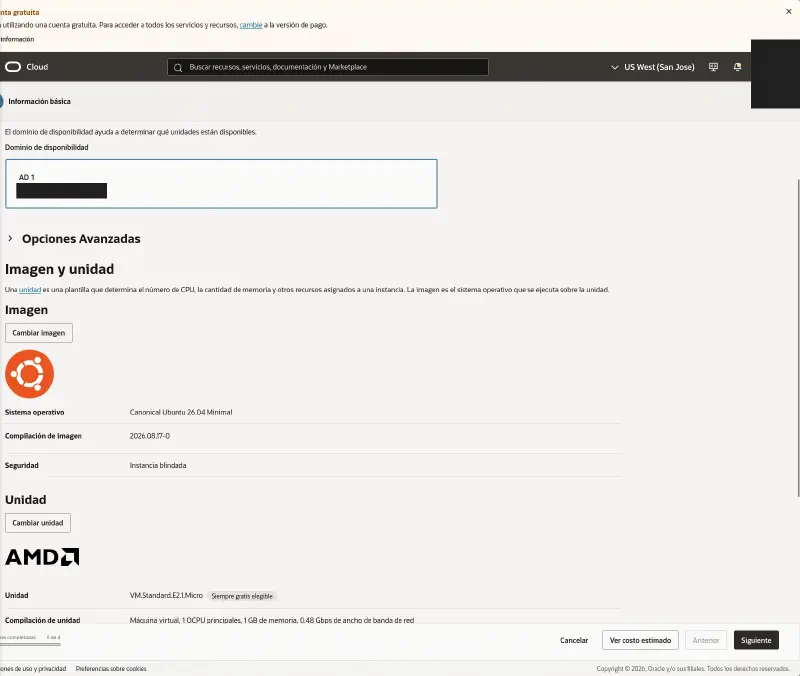
Task: Click 'Canonical Ubuntu 26.04 Minimal' value
Action: coord(181,412)
